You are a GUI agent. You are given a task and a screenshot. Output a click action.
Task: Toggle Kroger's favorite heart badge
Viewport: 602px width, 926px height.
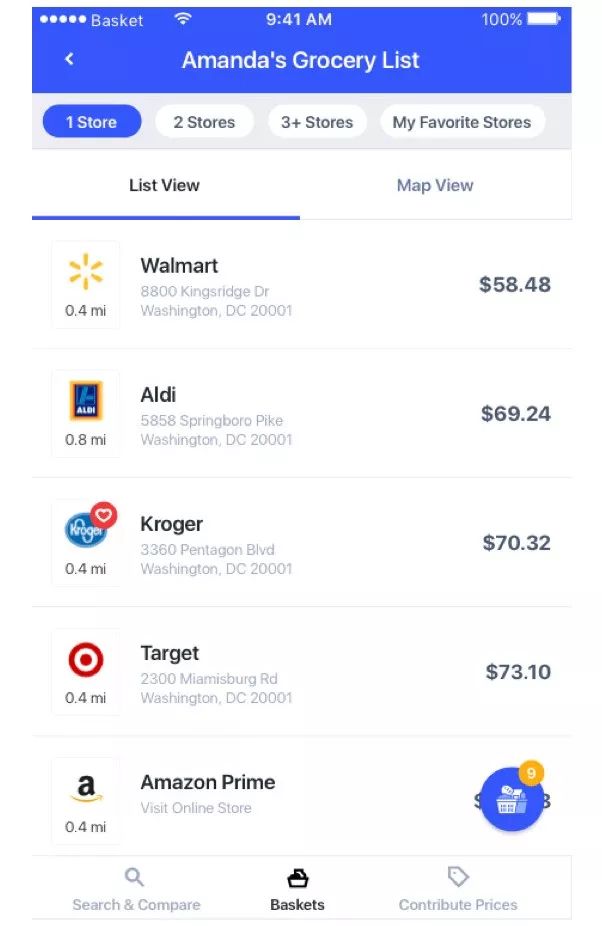(104, 516)
